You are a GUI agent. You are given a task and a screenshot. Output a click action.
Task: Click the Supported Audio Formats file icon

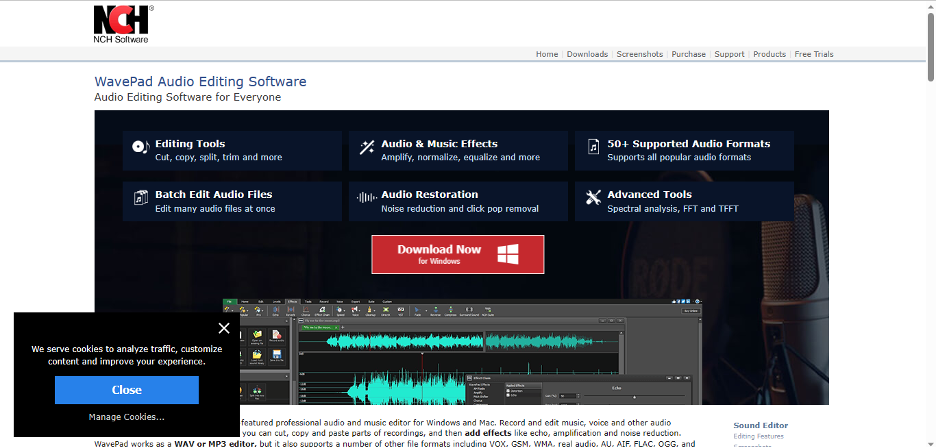[593, 147]
